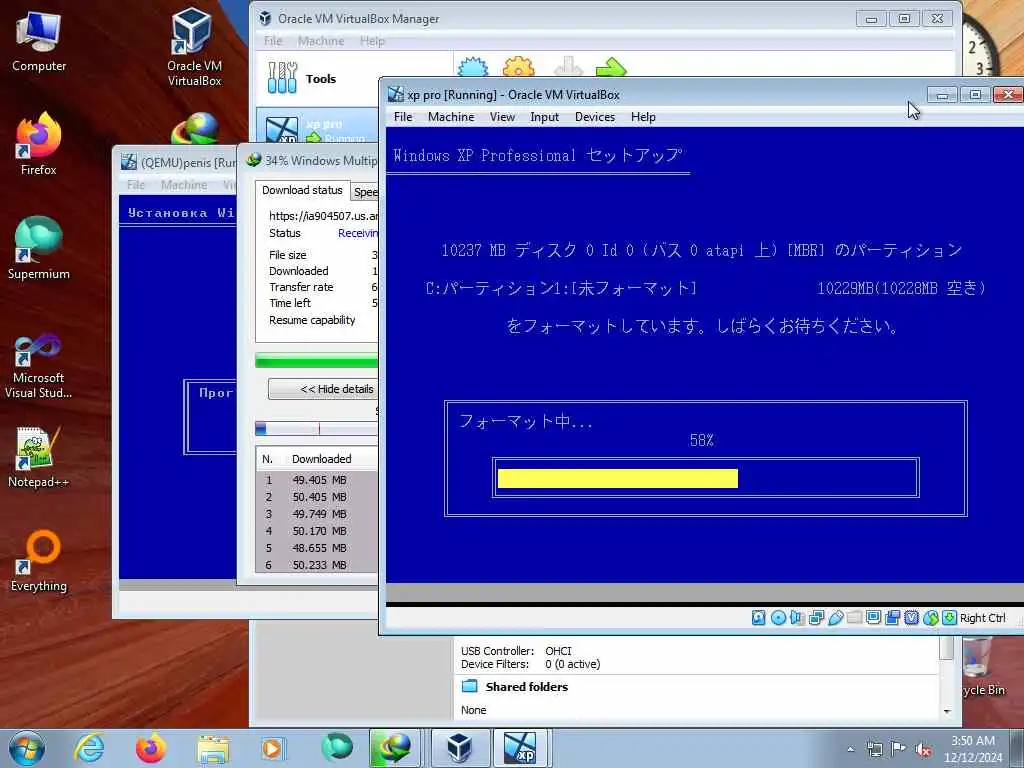Image resolution: width=1024 pixels, height=768 pixels.
Task: Select the xp pro machine in Manager list
Action: coord(317,127)
